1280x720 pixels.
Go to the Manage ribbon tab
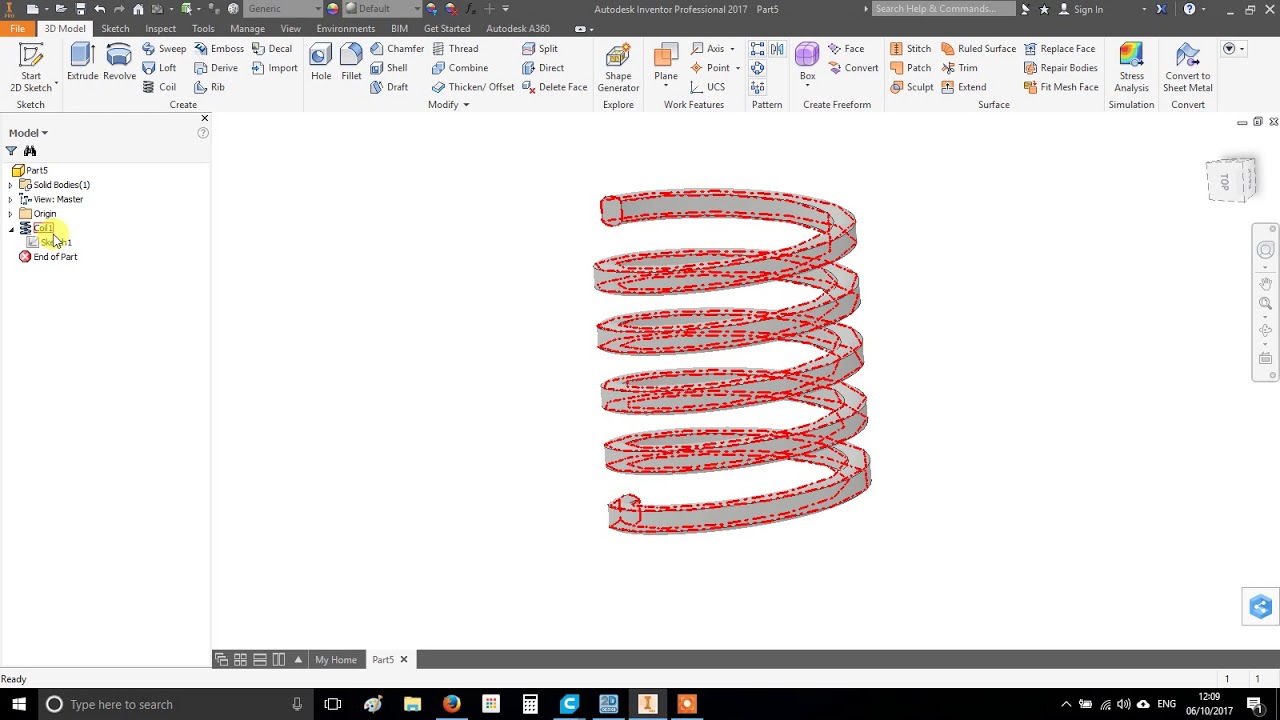pyautogui.click(x=247, y=29)
